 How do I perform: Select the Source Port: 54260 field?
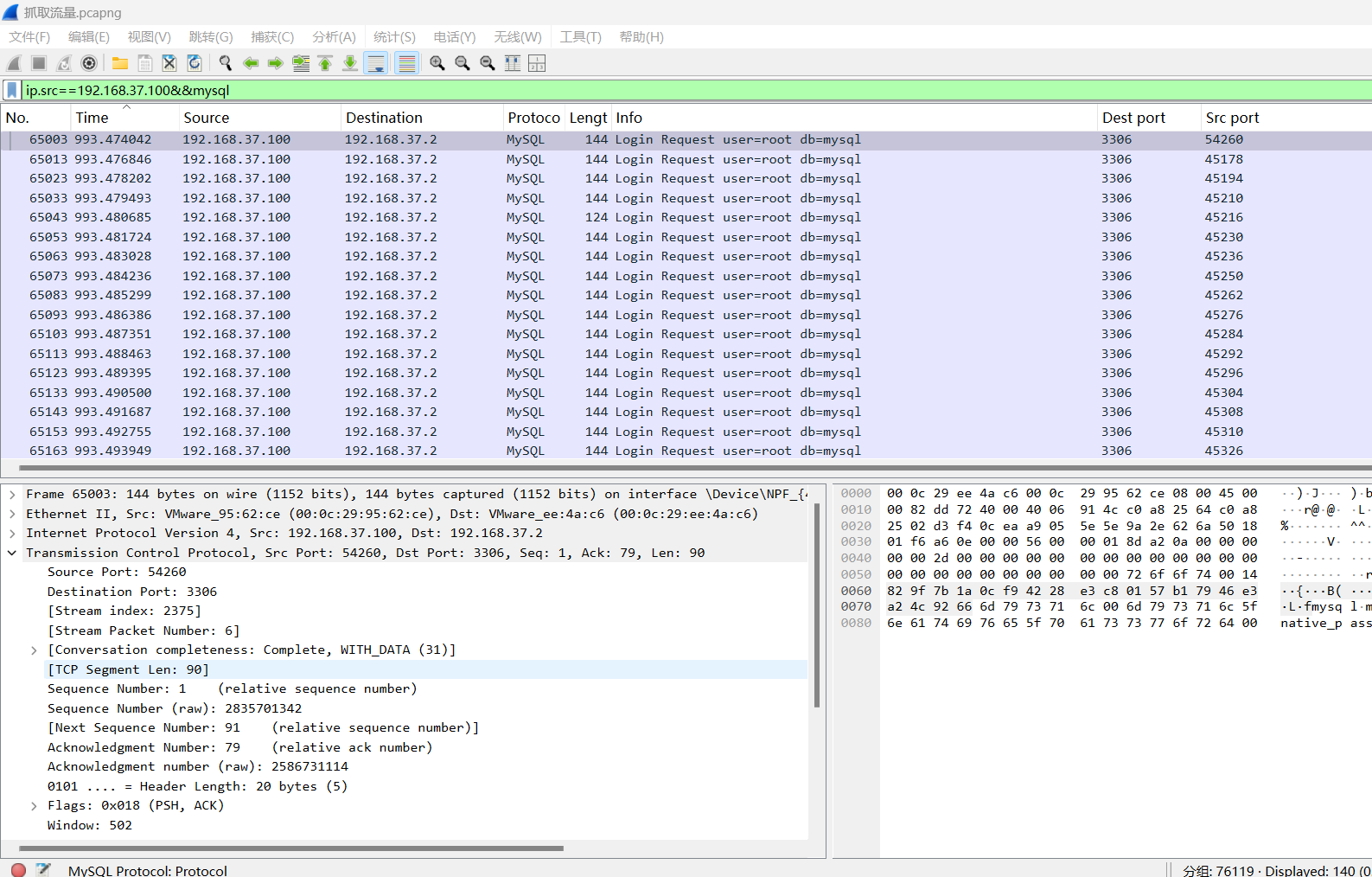(117, 573)
